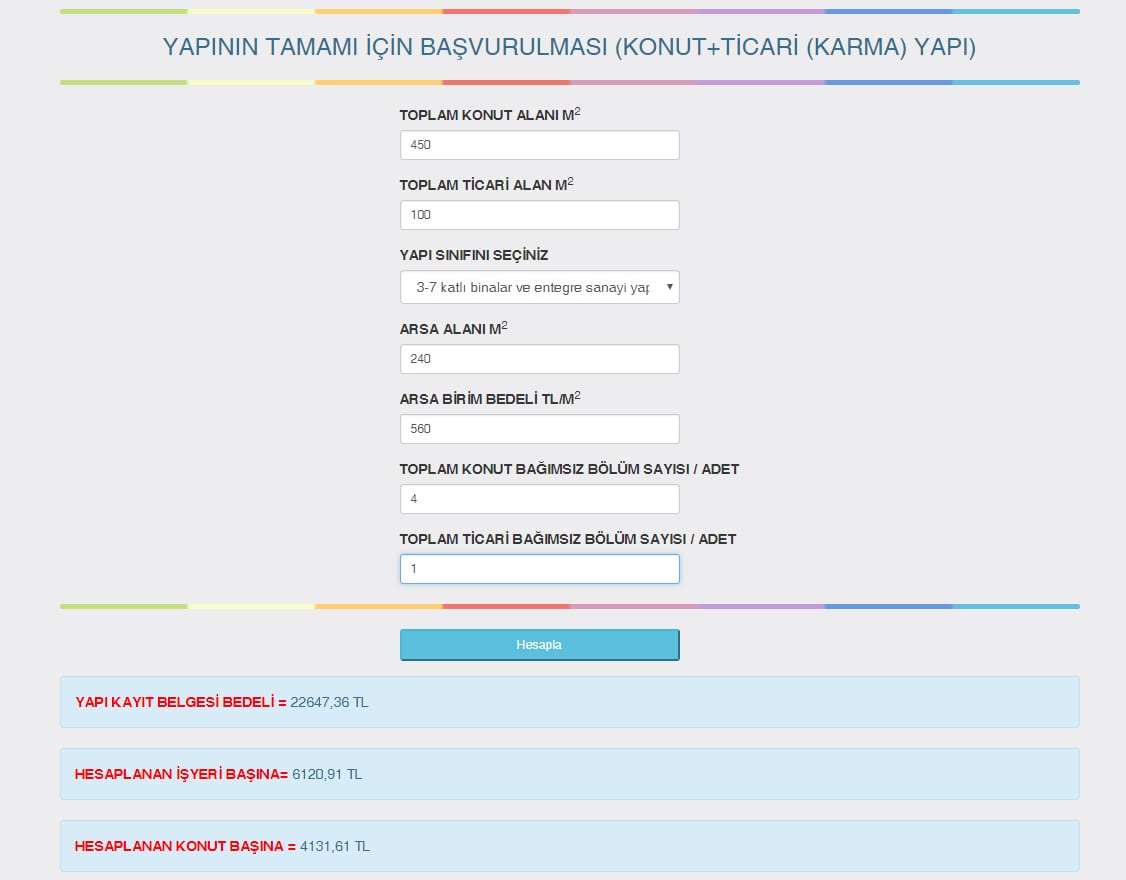
Task: Click the 'TOPLAM TİCARİ ALAN M²' label
Action: [x=486, y=185]
